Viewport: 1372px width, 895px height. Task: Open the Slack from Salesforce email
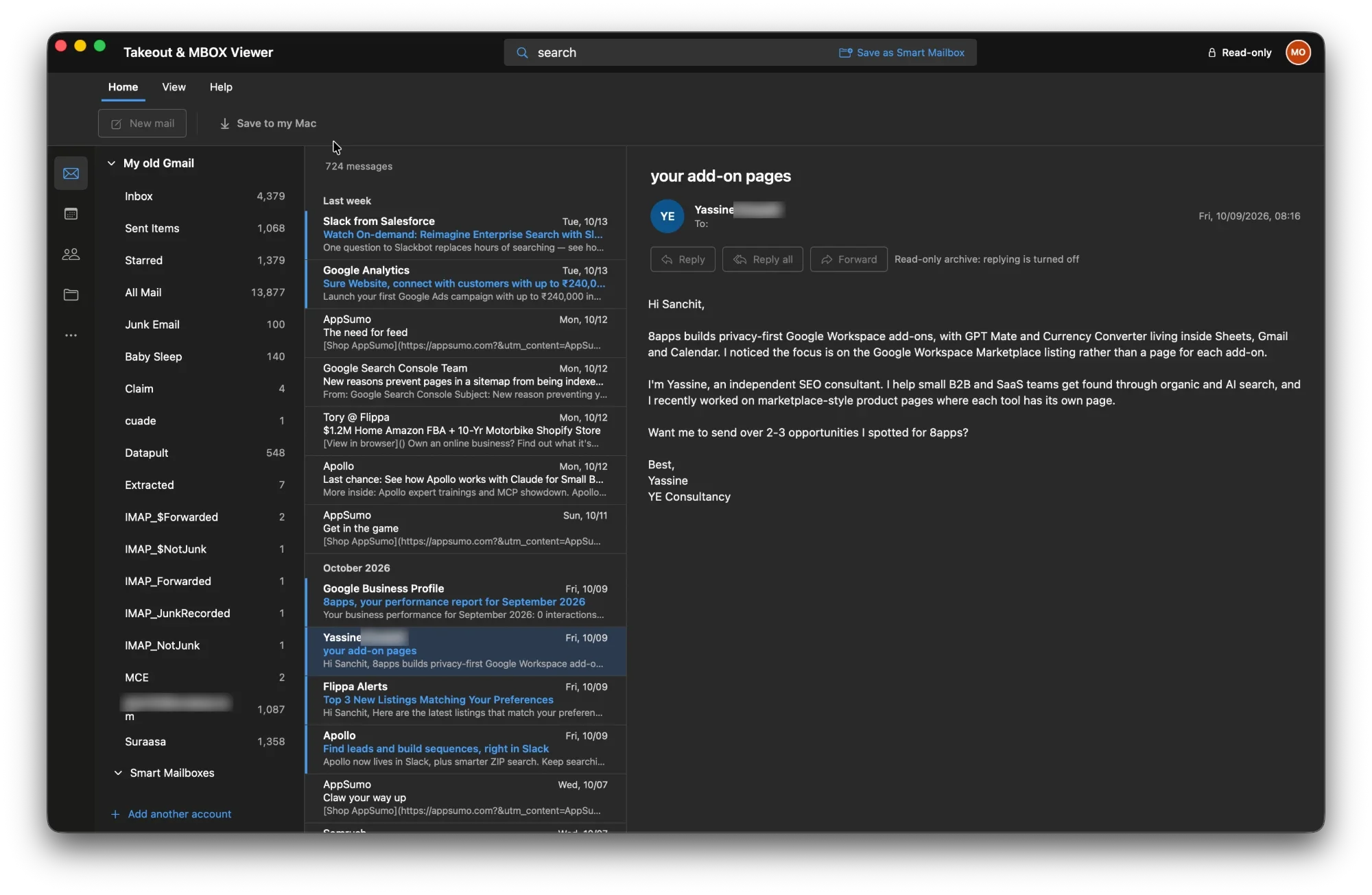[465, 235]
